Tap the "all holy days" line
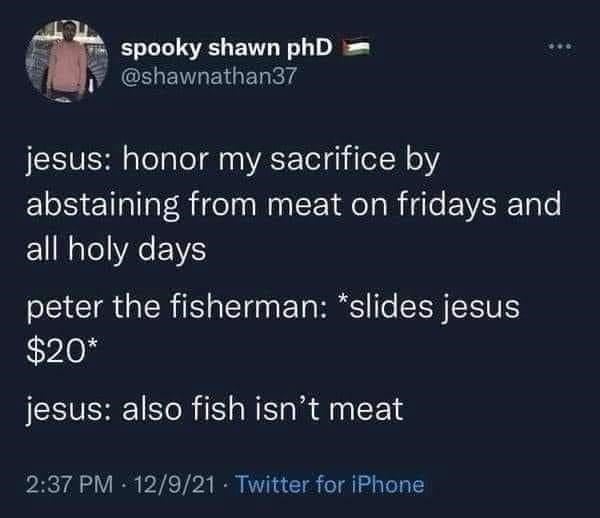600x518 pixels. [116, 251]
